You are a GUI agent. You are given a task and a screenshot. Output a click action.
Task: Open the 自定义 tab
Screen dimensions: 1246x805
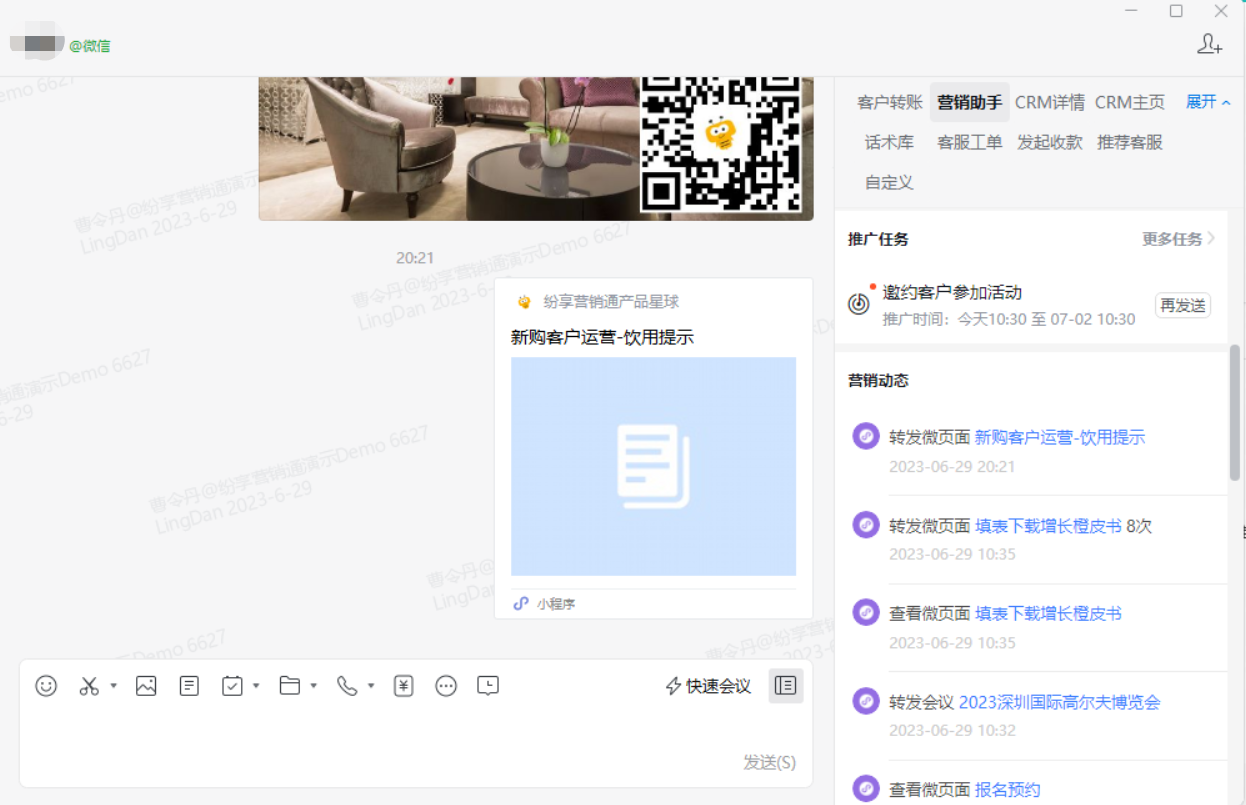889,182
